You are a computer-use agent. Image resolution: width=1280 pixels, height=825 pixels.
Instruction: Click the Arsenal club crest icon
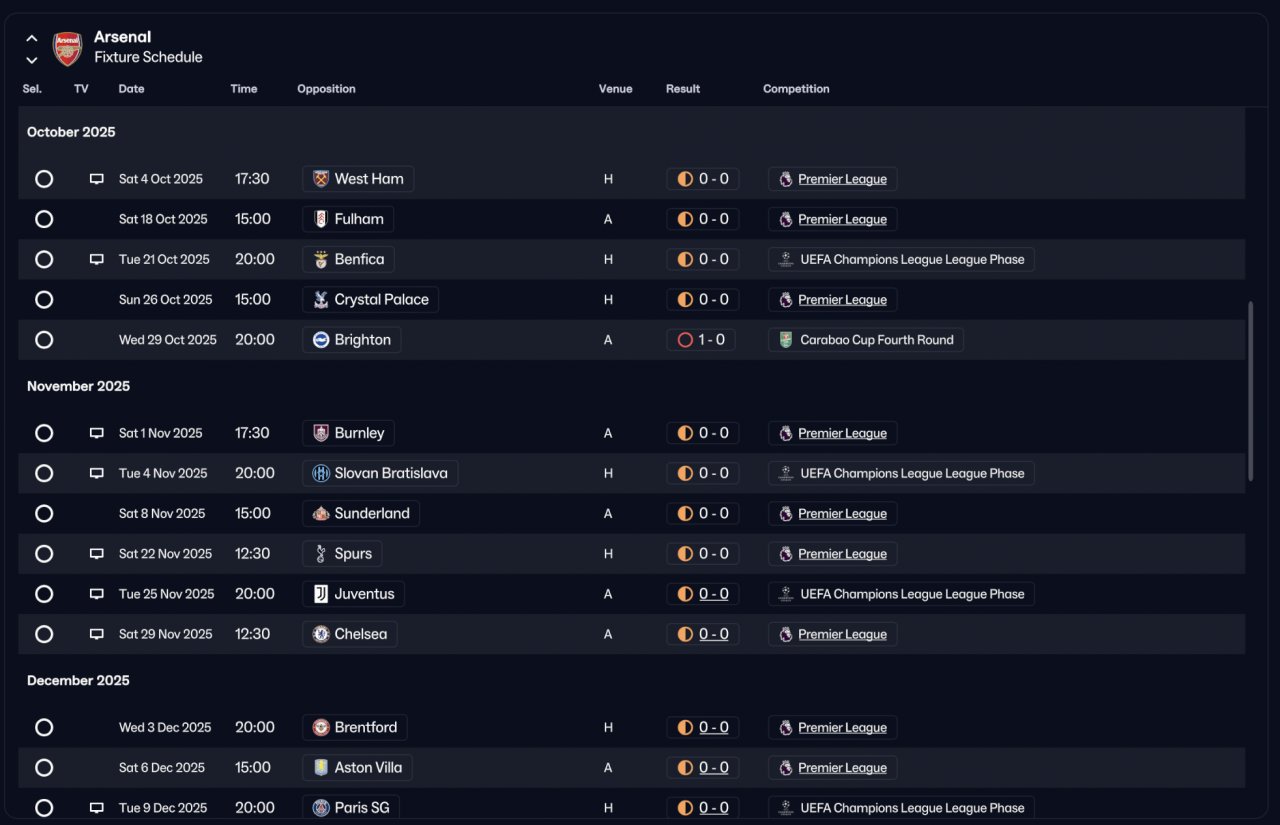tap(67, 48)
